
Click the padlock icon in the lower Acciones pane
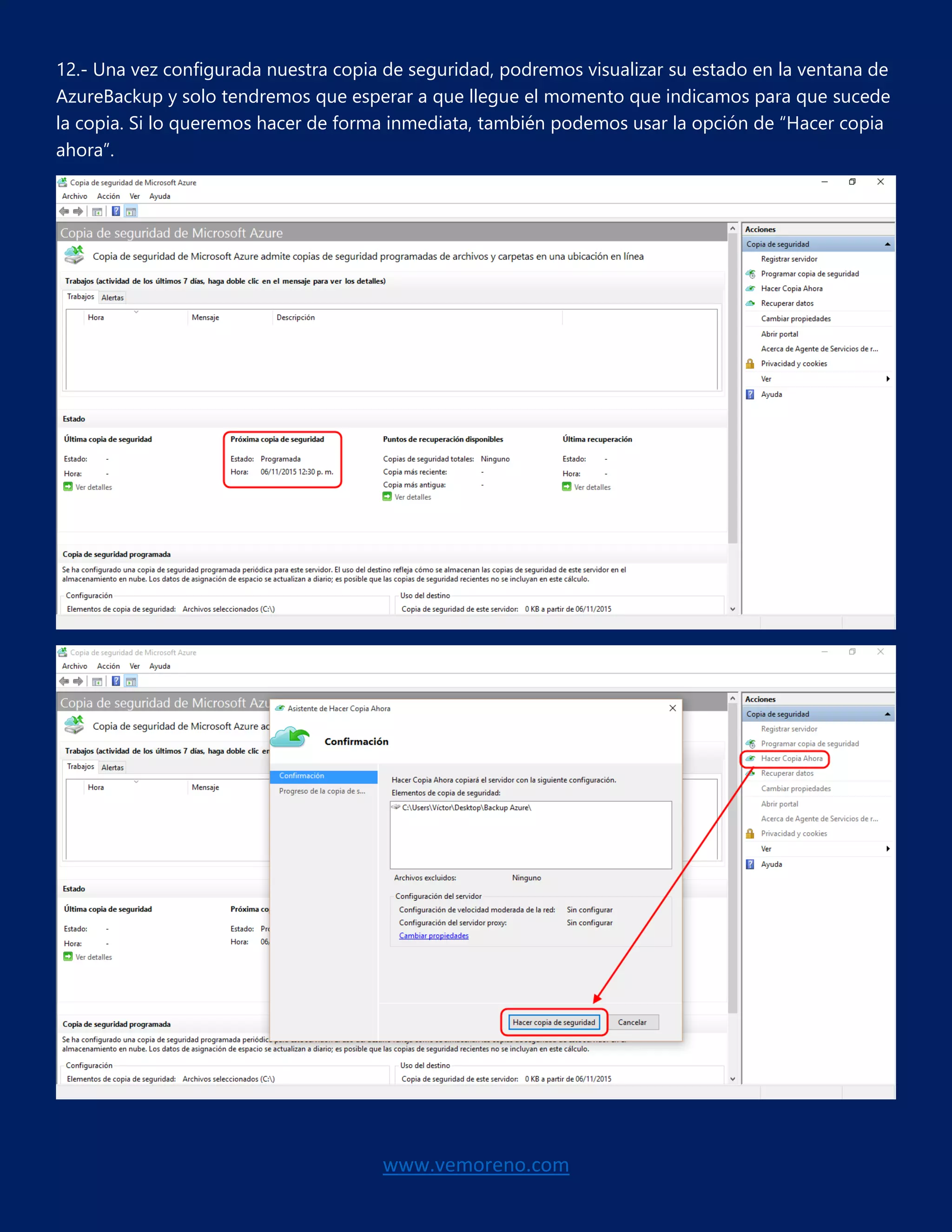coord(750,834)
